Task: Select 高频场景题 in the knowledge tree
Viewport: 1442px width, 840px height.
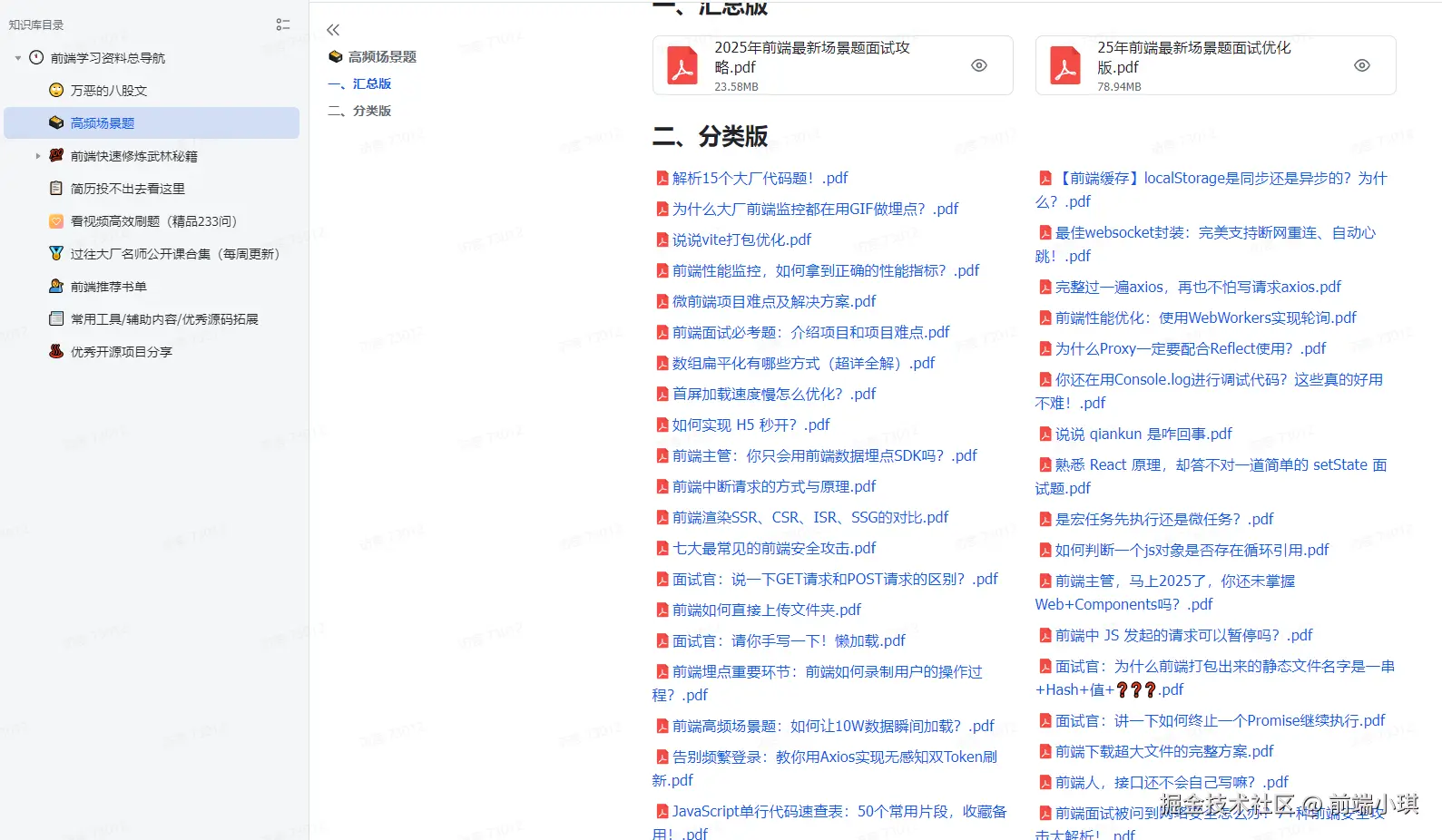Action: (x=103, y=123)
